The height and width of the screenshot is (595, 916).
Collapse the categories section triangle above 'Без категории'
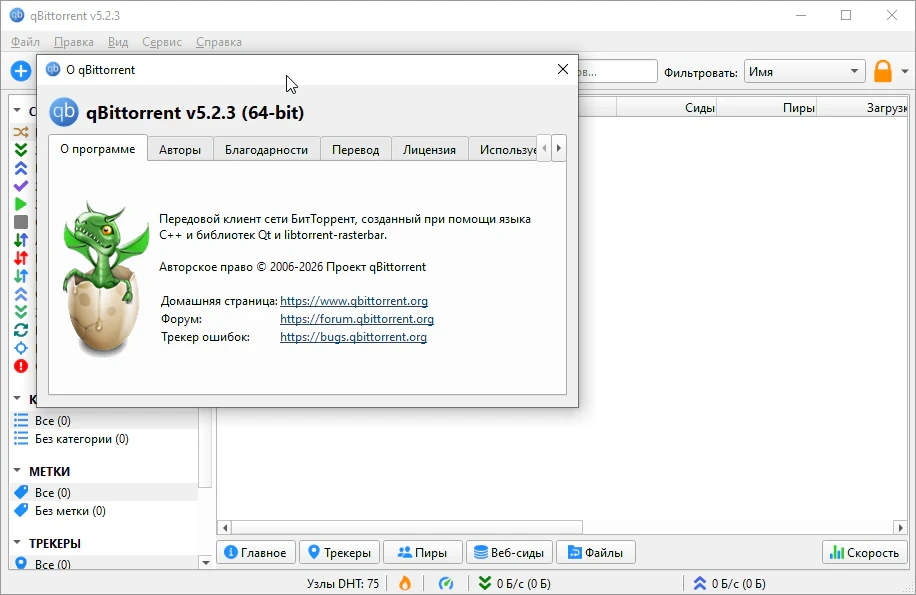(x=17, y=399)
